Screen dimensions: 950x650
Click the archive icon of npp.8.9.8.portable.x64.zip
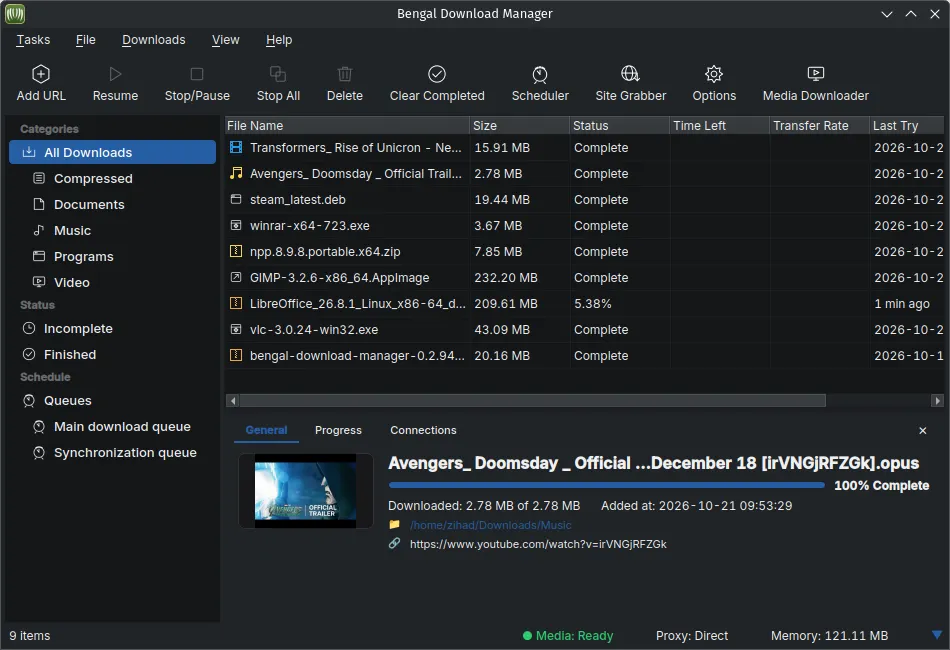[x=236, y=251]
